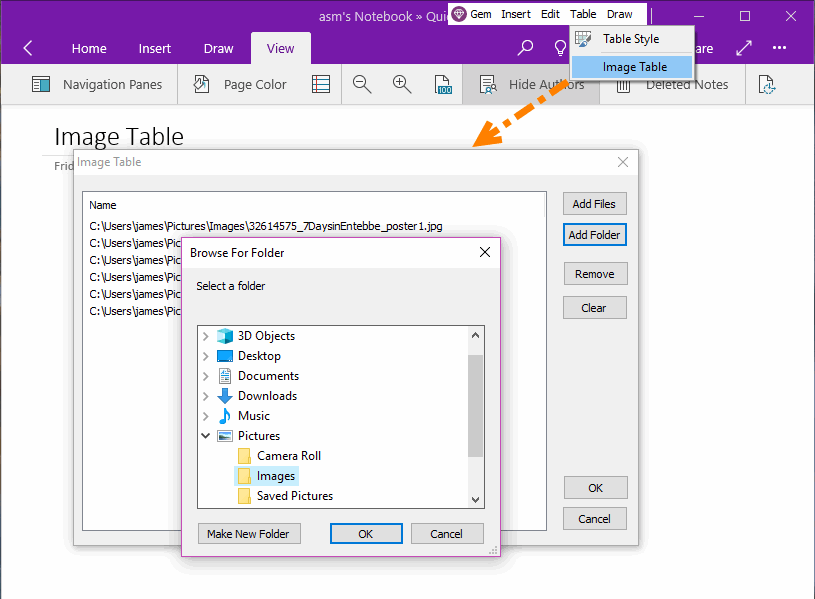Click the Zoom In magnifier
Image resolution: width=815 pixels, height=599 pixels.
click(x=402, y=85)
